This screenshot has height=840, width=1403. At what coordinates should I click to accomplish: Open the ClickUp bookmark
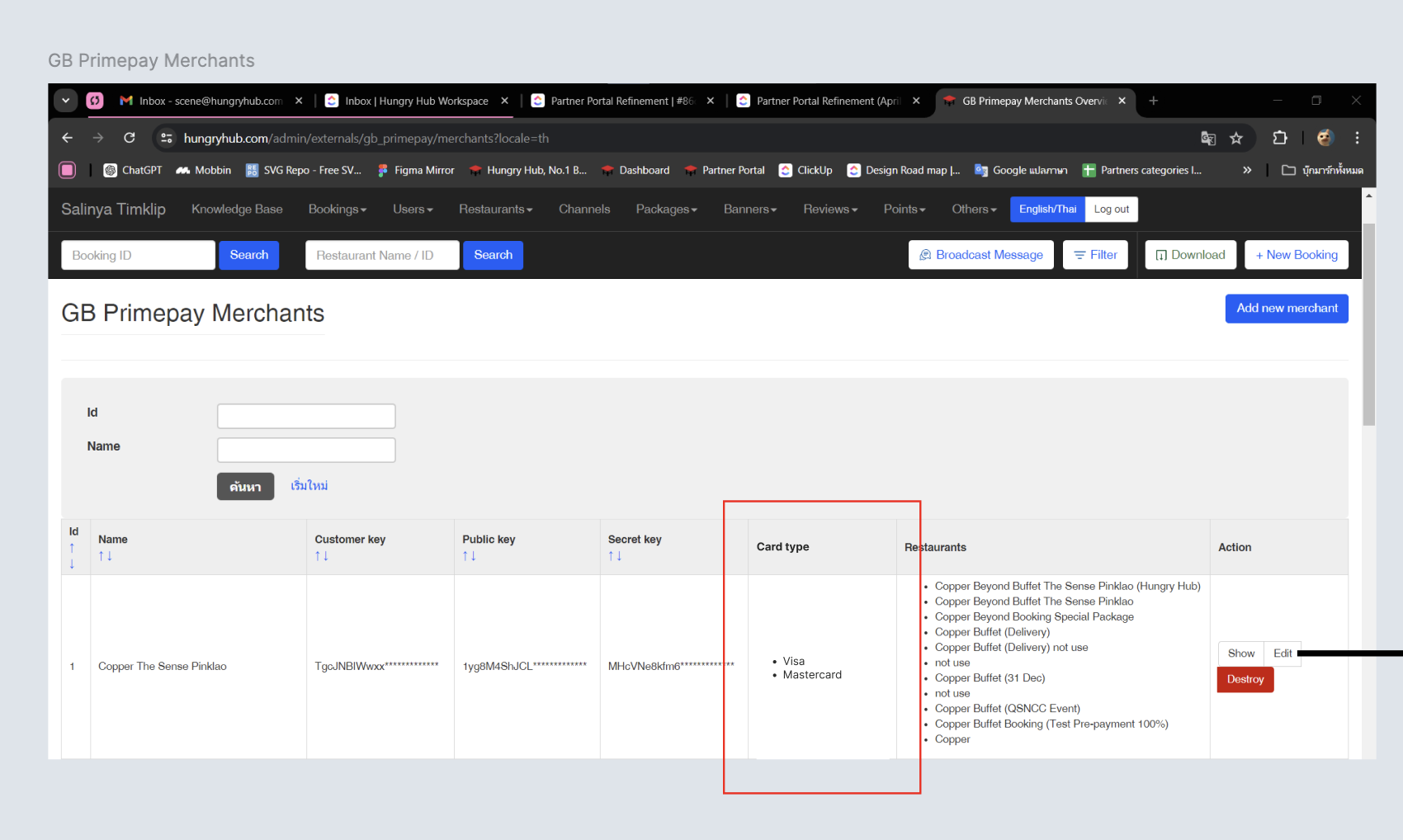(x=805, y=170)
